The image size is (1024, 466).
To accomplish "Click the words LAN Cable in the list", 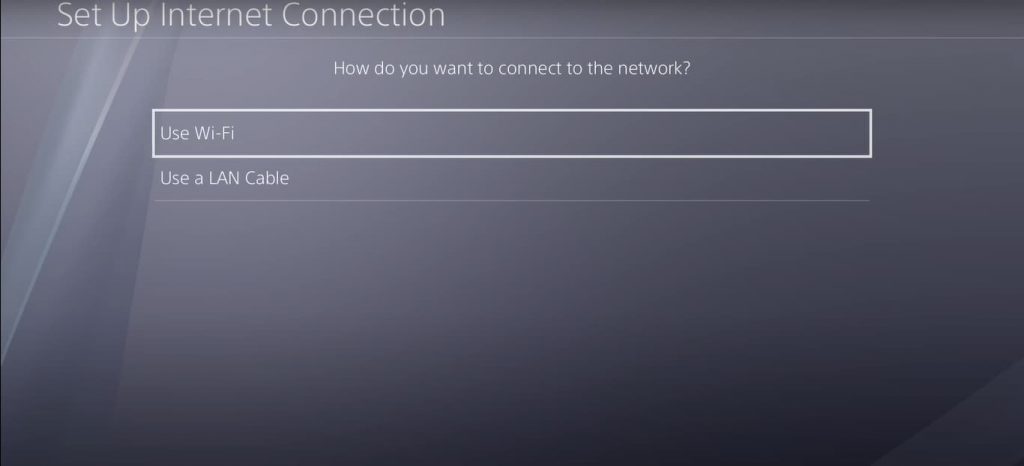I will click(248, 178).
